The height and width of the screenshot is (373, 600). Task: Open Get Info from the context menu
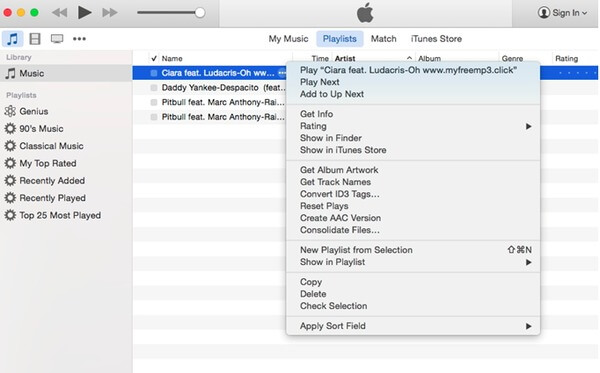coord(316,114)
